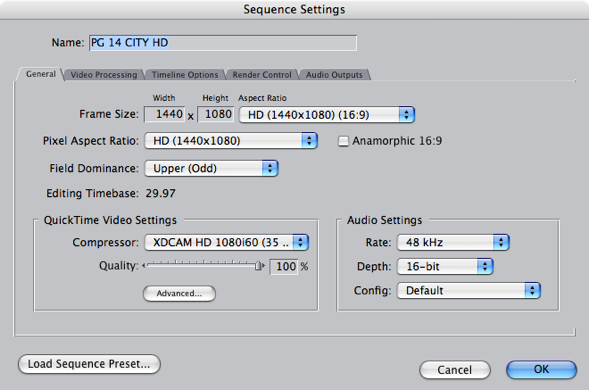The height and width of the screenshot is (390, 589).
Task: Open the Compressor dropdown
Action: (227, 242)
